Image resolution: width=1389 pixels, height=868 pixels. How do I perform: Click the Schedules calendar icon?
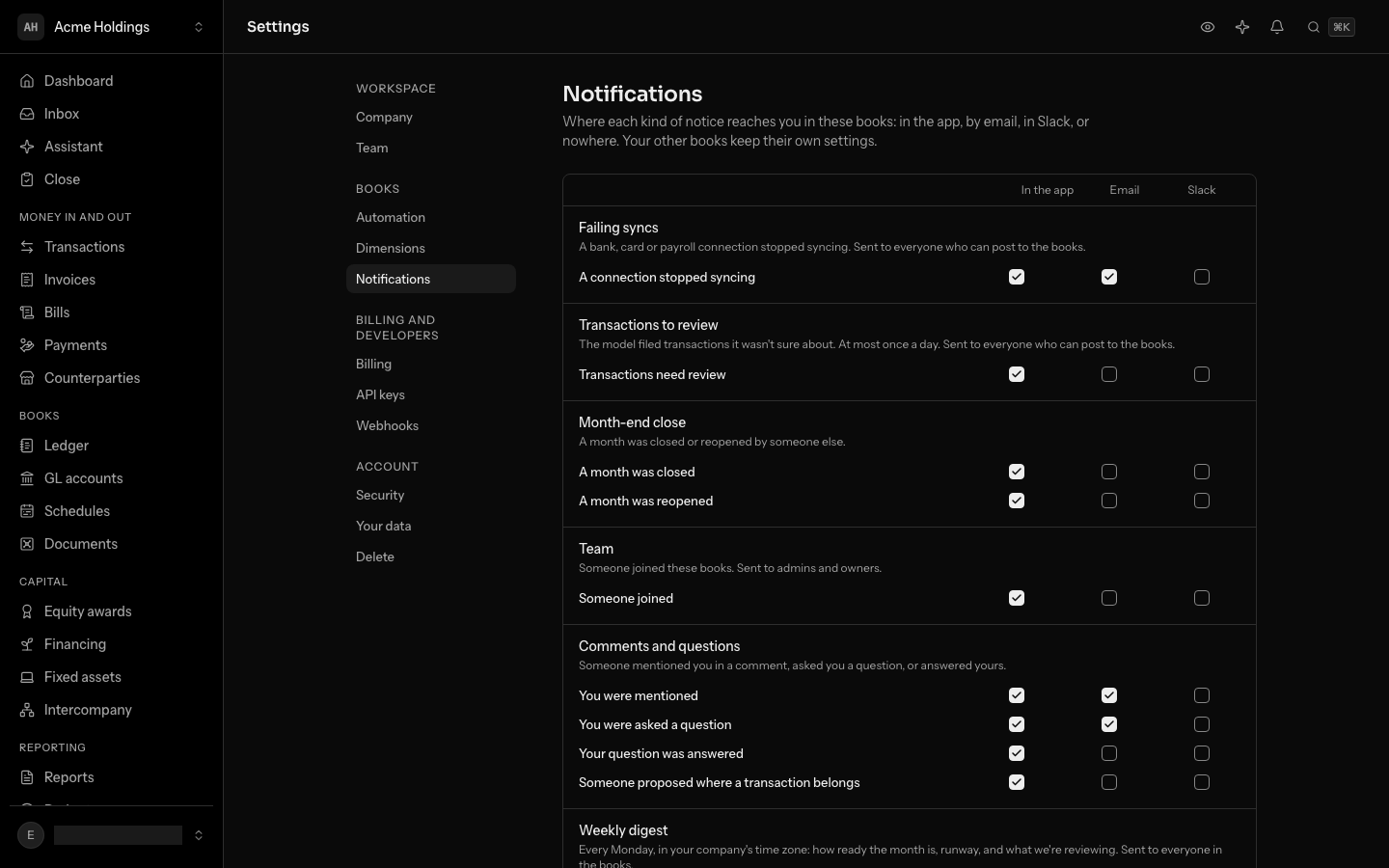27,511
